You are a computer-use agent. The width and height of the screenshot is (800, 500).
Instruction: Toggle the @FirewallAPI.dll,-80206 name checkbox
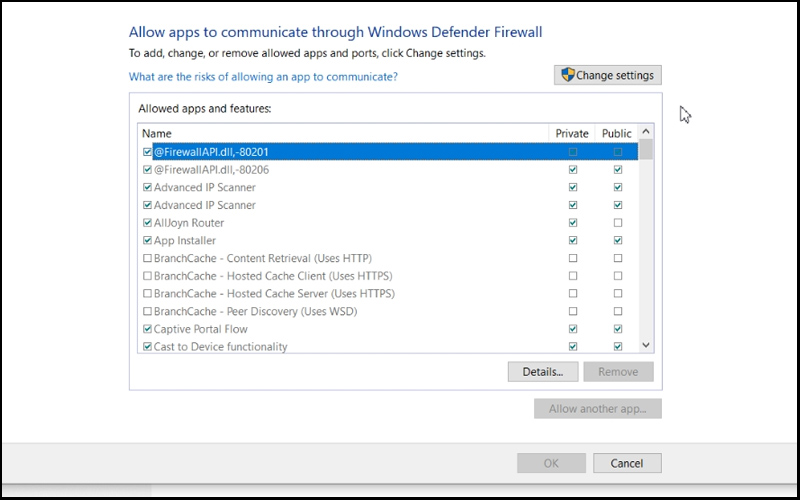[147, 169]
